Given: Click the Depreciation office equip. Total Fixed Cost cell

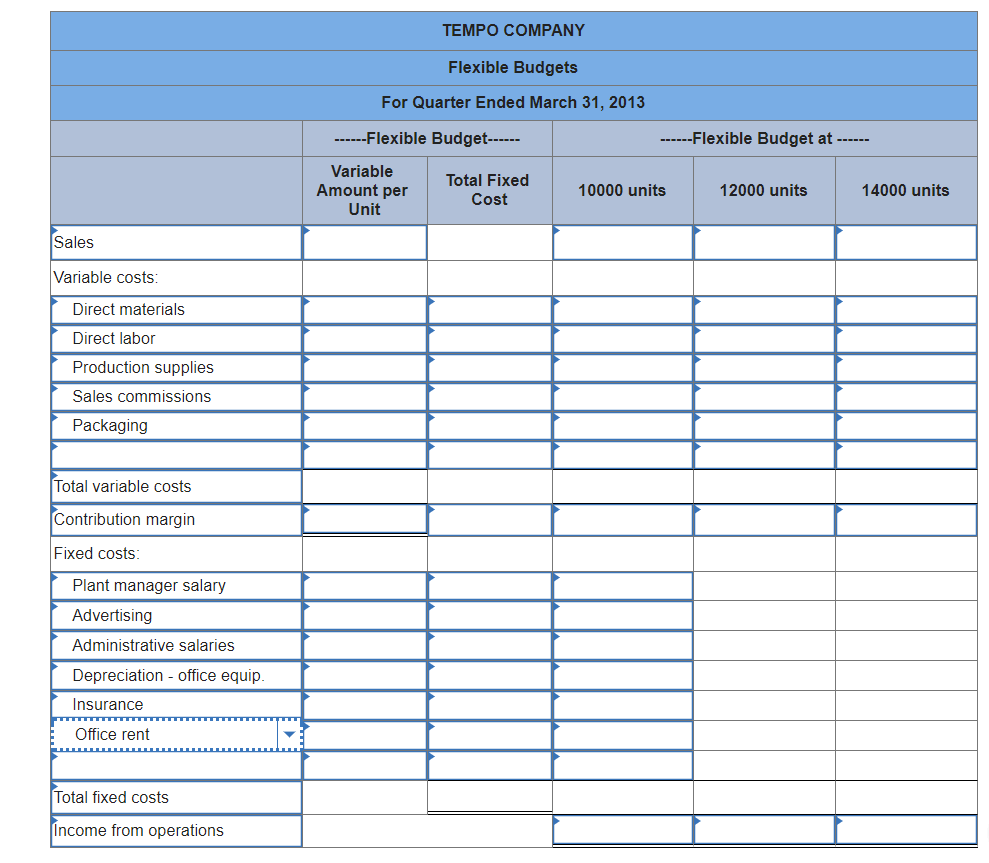Looking at the screenshot, I should click(x=489, y=674).
